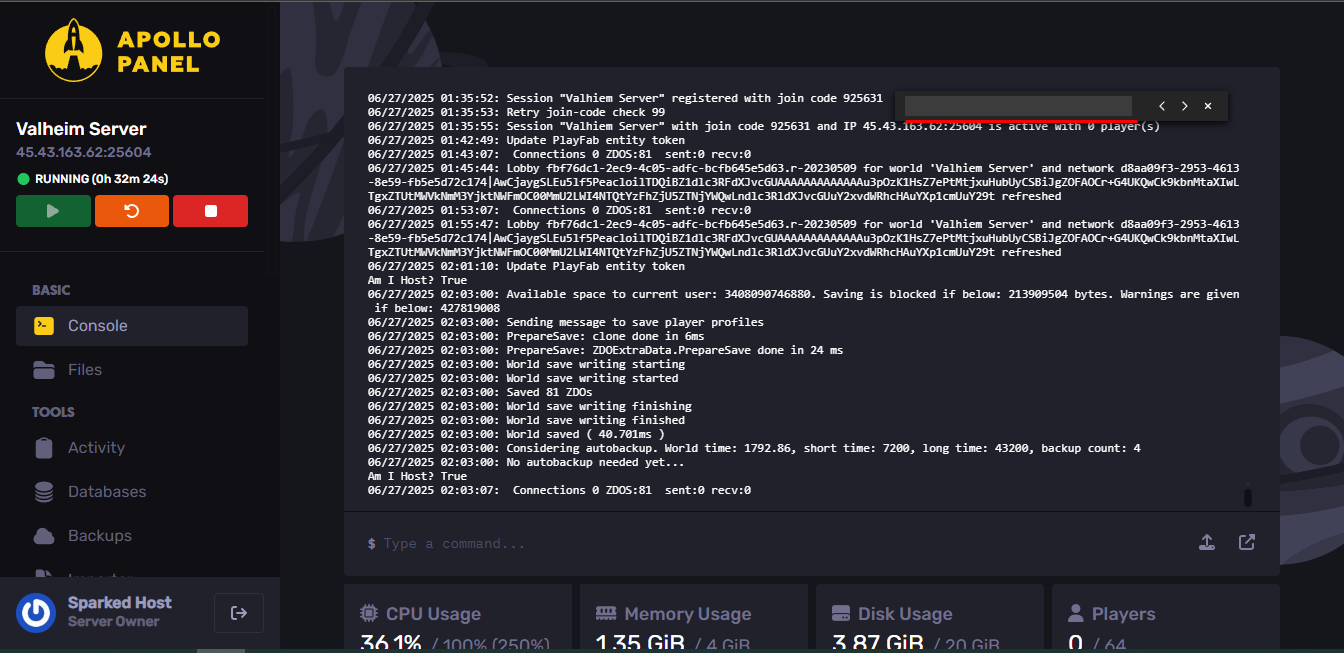Click the CPU Usage card heading
The image size is (1344, 653).
433,614
